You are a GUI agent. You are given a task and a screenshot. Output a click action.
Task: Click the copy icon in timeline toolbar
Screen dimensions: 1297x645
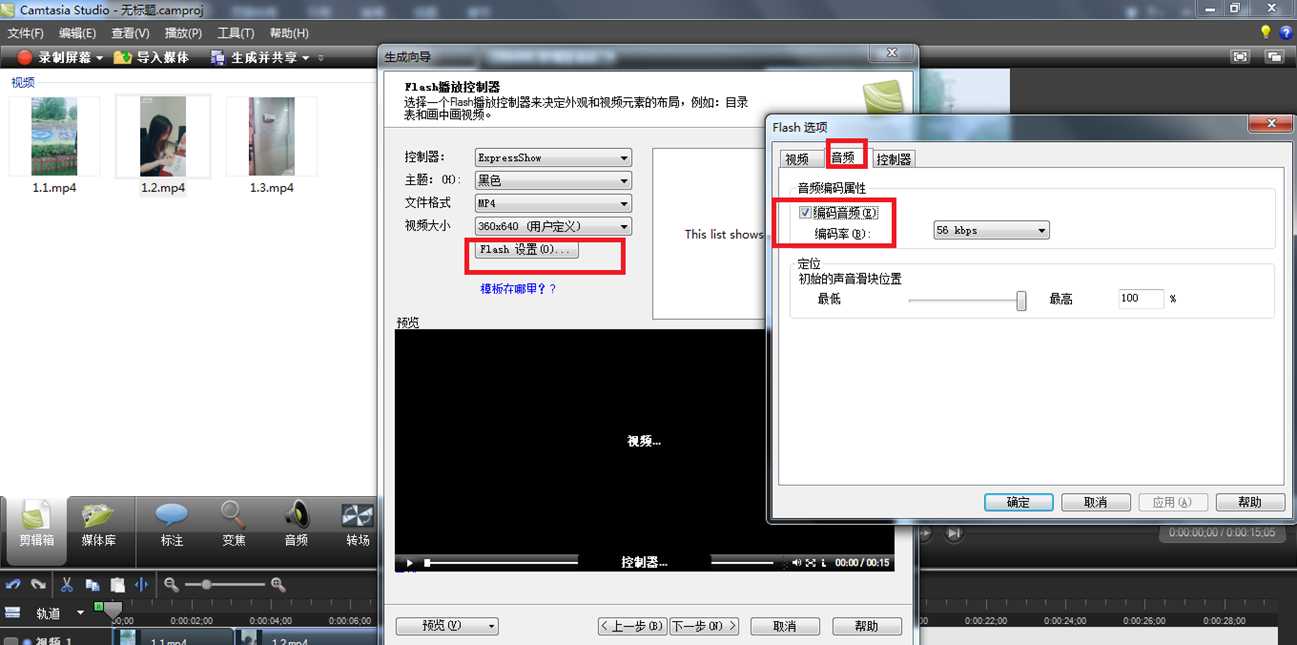[x=92, y=585]
